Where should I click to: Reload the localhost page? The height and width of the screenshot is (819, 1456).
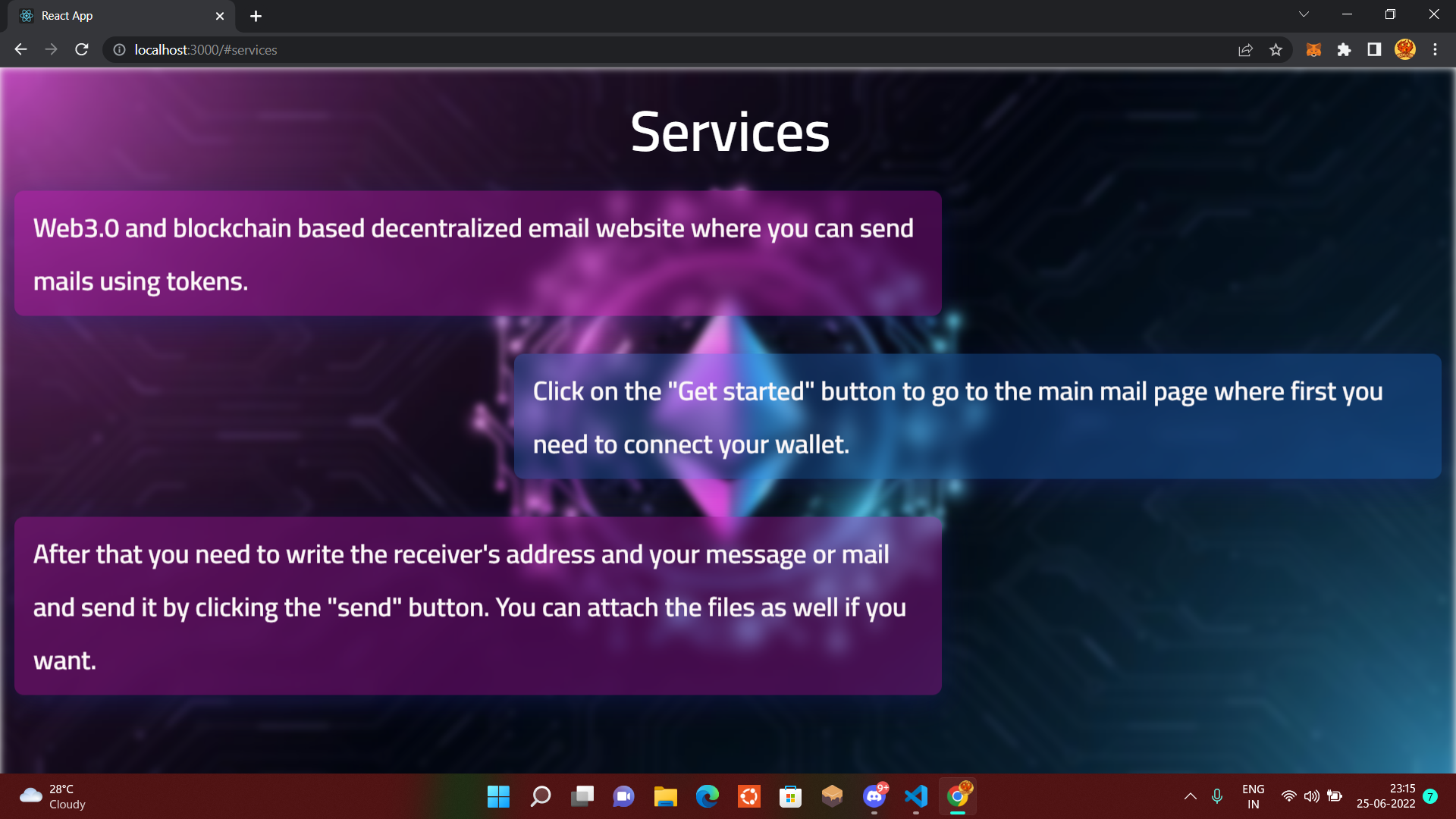point(82,50)
